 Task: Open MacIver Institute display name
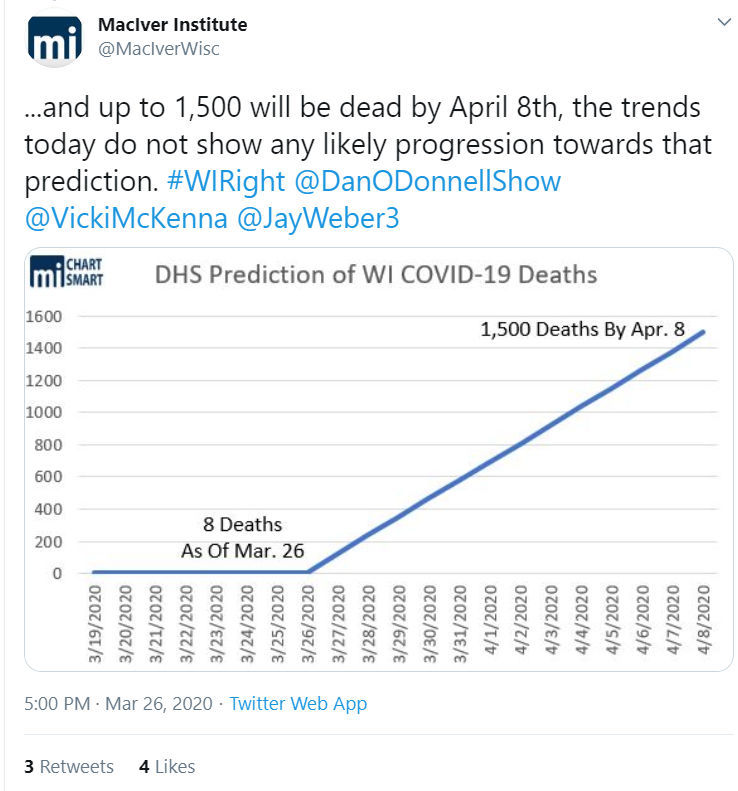point(173,24)
